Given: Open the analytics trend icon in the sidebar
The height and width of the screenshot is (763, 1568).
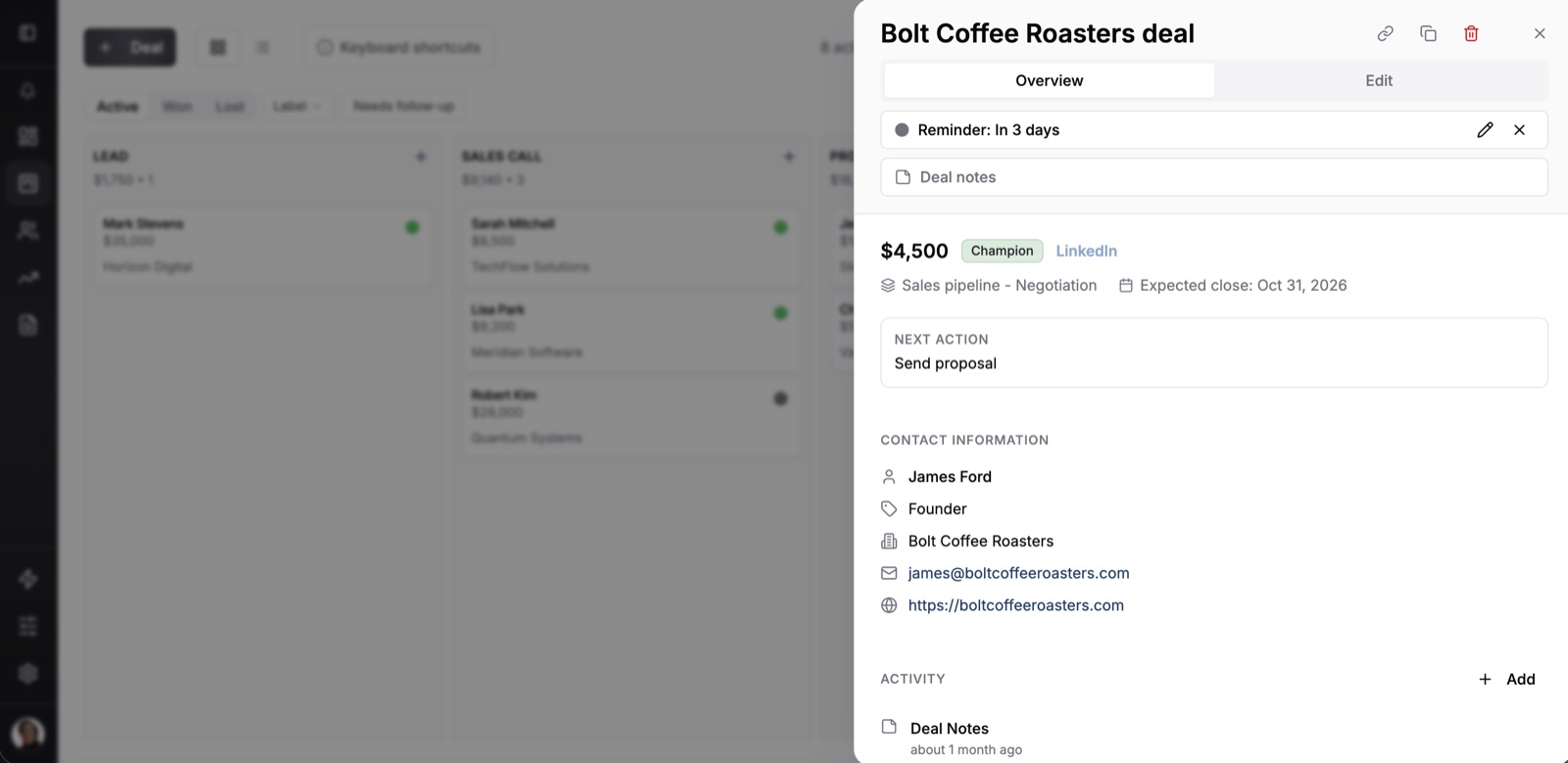Looking at the screenshot, I should 27,277.
